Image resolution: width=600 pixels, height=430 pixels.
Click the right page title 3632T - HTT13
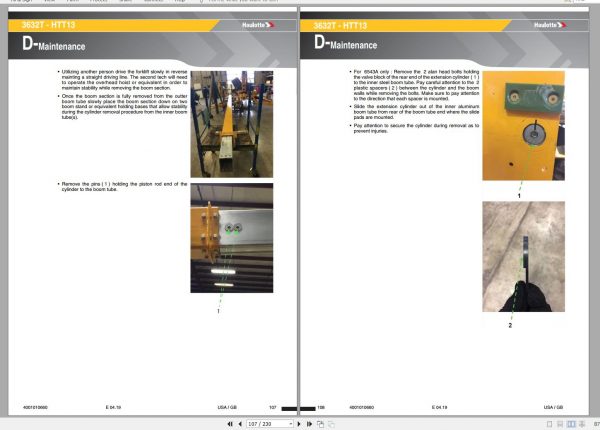coord(340,26)
